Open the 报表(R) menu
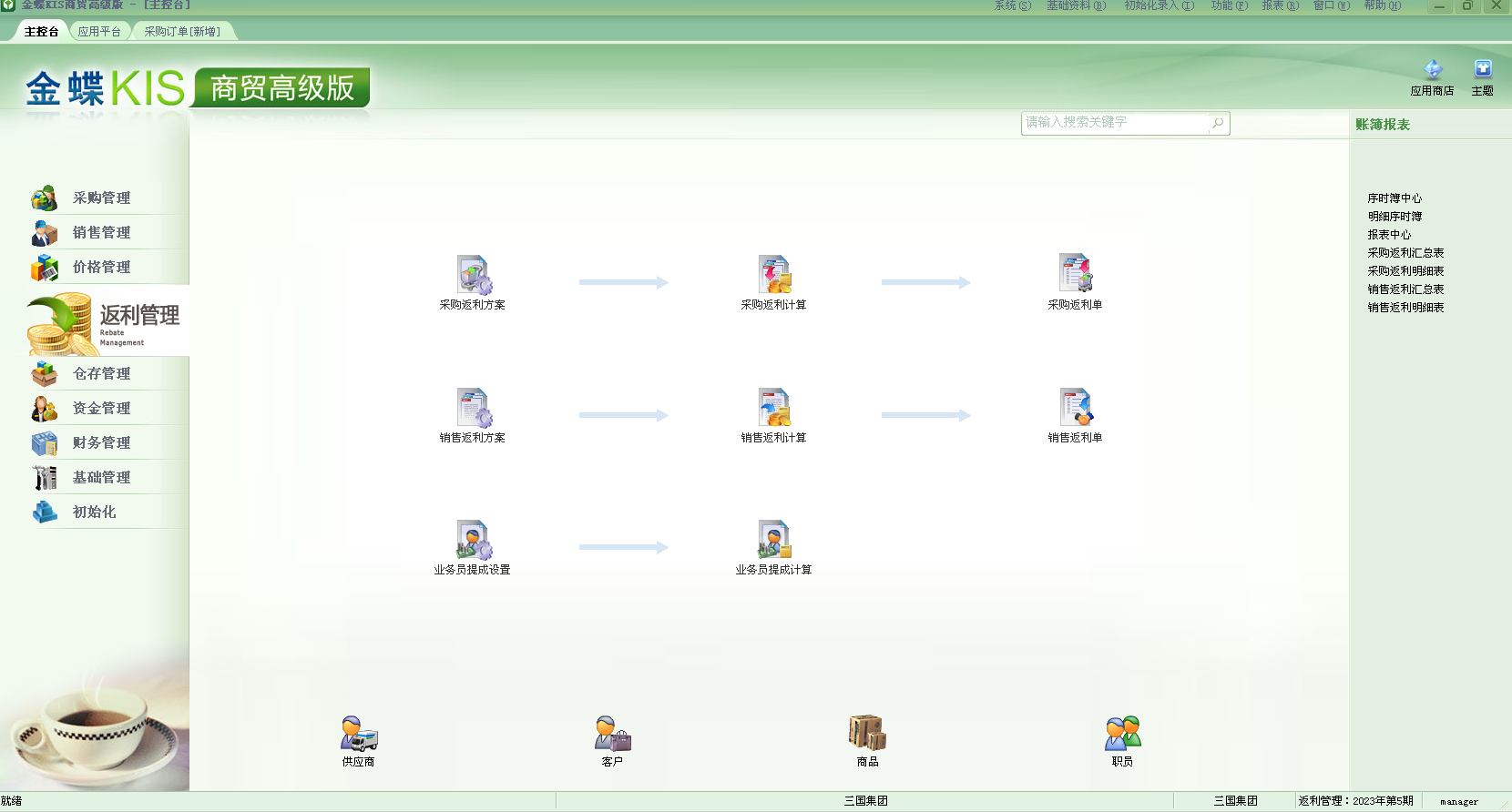The image size is (1512, 812). 1281,5
